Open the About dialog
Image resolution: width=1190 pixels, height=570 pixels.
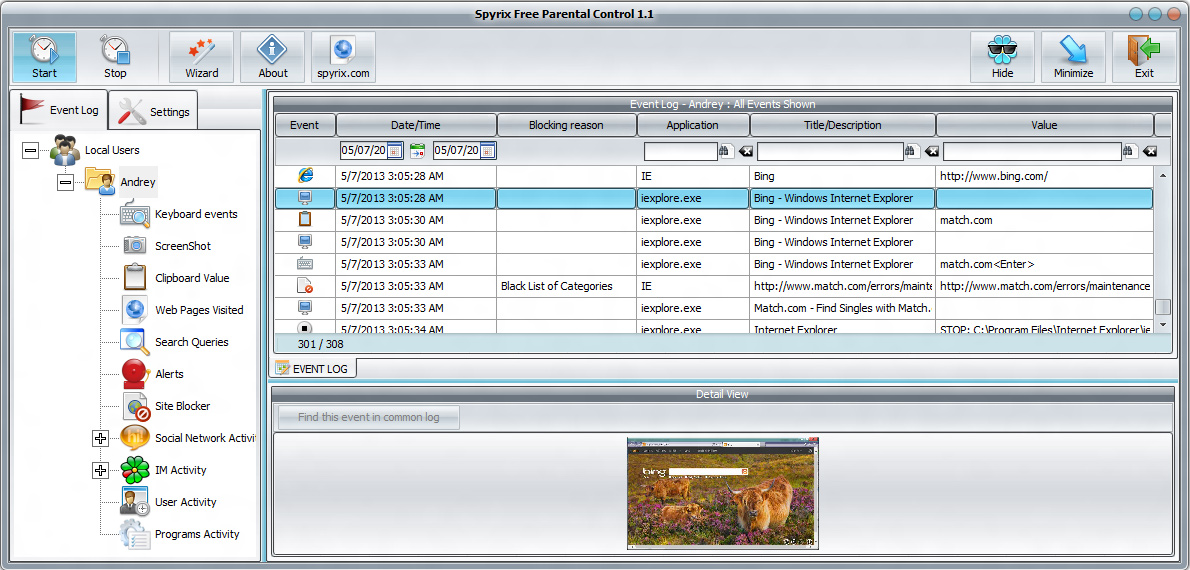point(272,57)
